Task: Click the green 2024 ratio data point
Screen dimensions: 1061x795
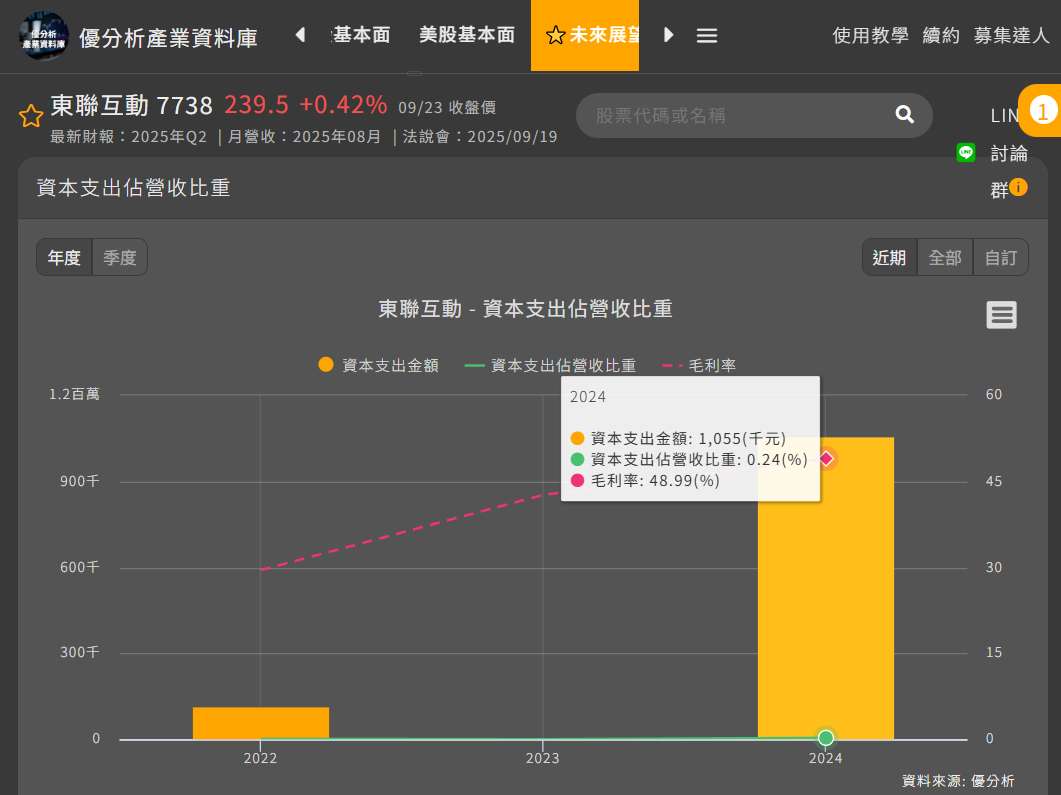Action: tap(826, 737)
